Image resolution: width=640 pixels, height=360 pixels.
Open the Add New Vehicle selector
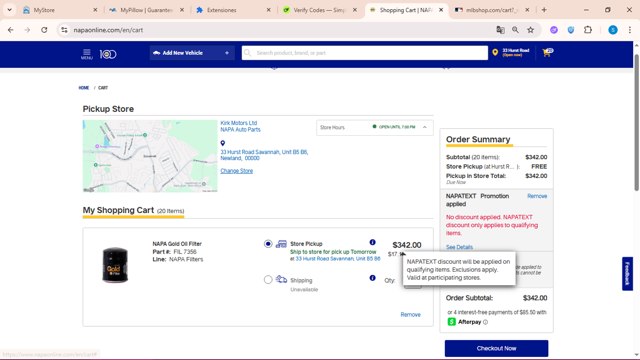coord(192,53)
